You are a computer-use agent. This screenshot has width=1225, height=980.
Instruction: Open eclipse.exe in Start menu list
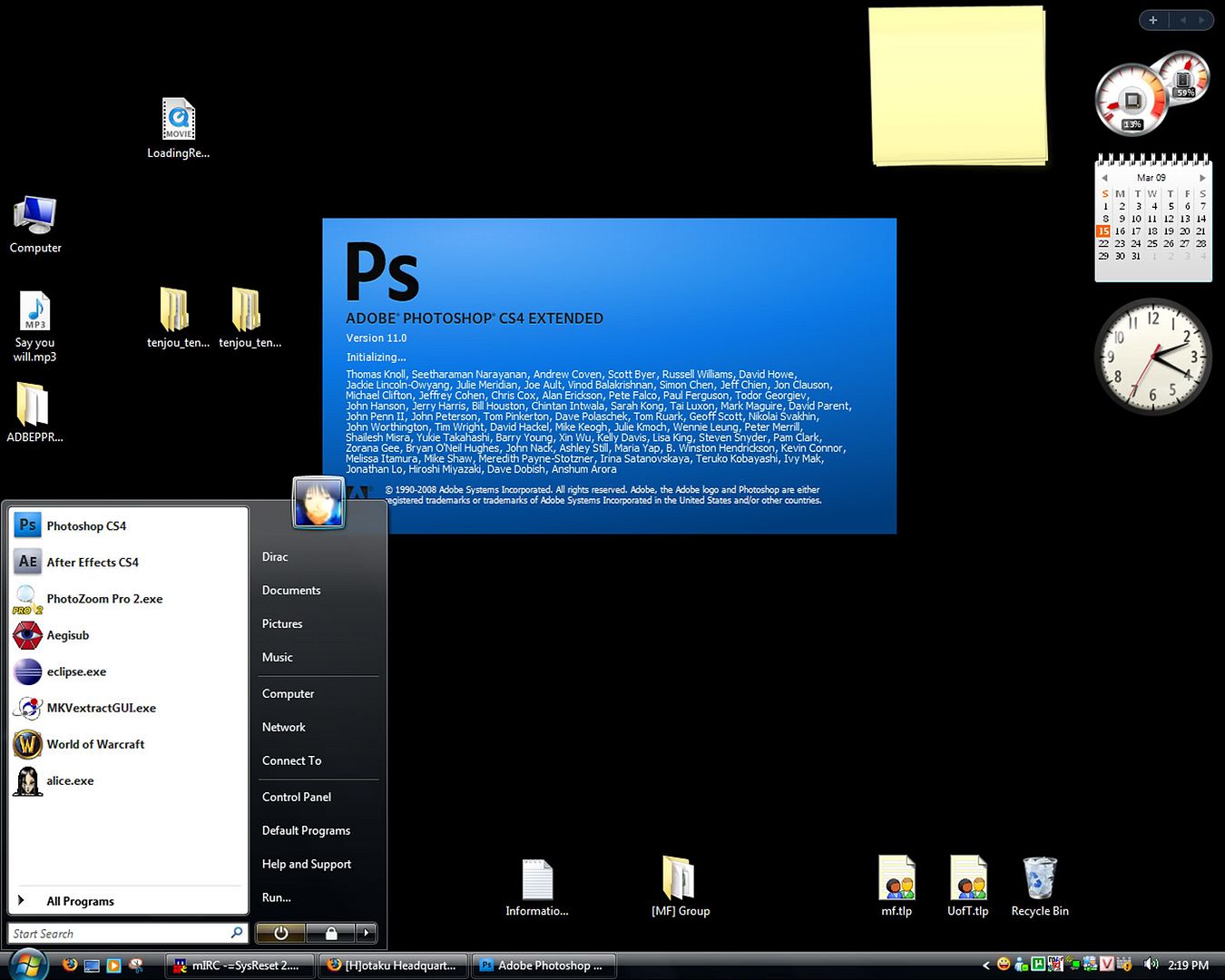pyautogui.click(x=128, y=671)
